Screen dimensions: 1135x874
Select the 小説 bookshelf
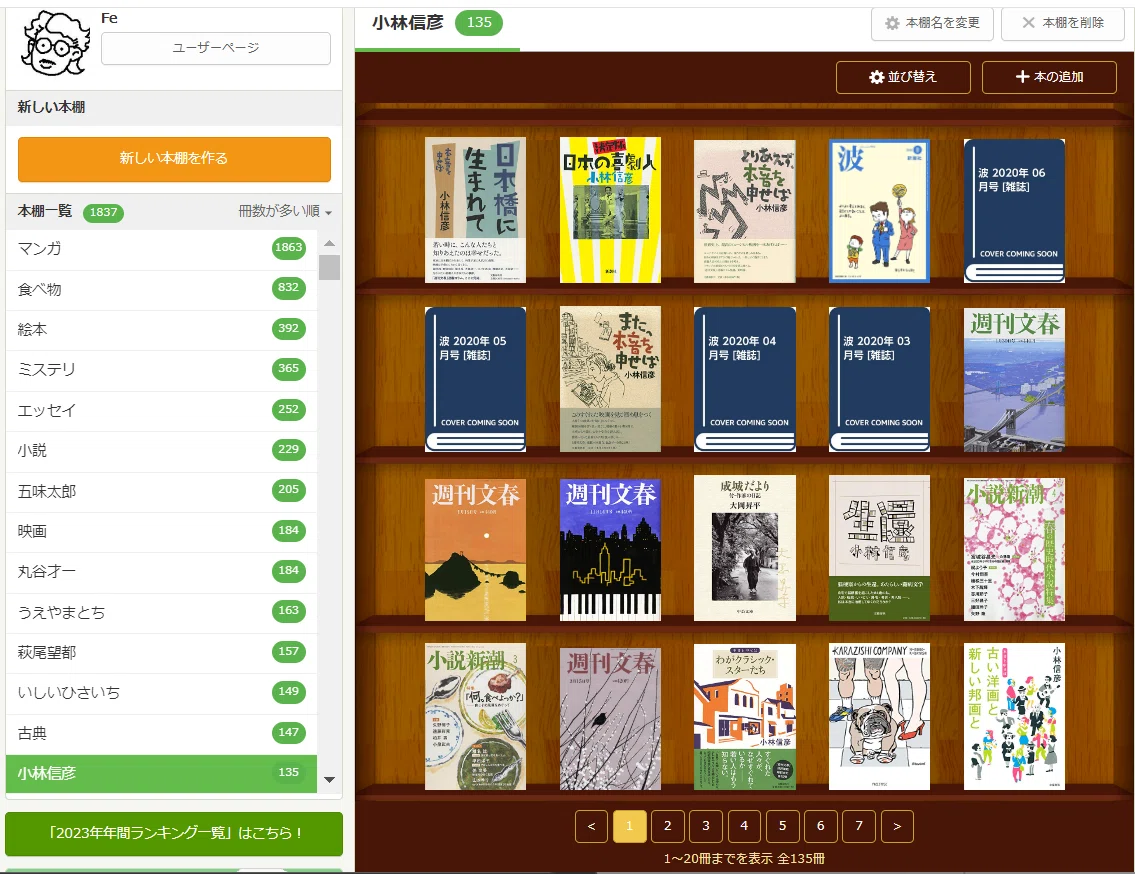161,451
